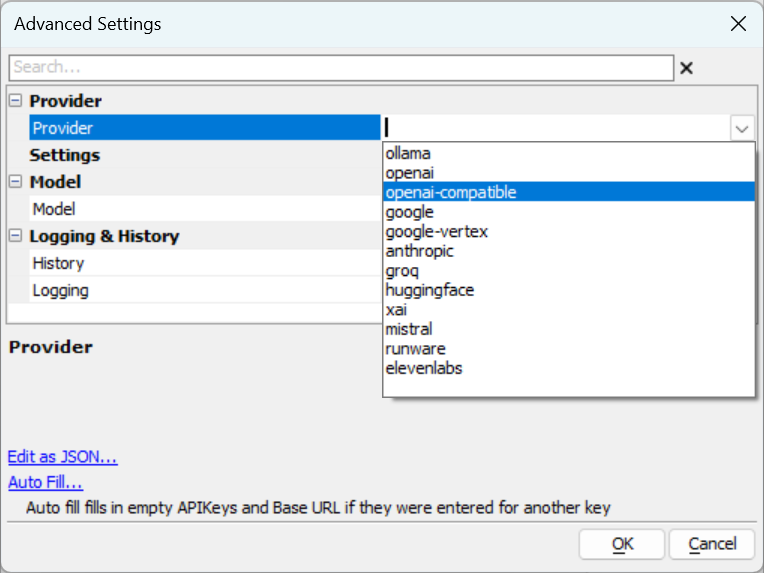Screen dimensions: 764x573
Task: Pick groq in the dropdown list
Action: coord(569,270)
